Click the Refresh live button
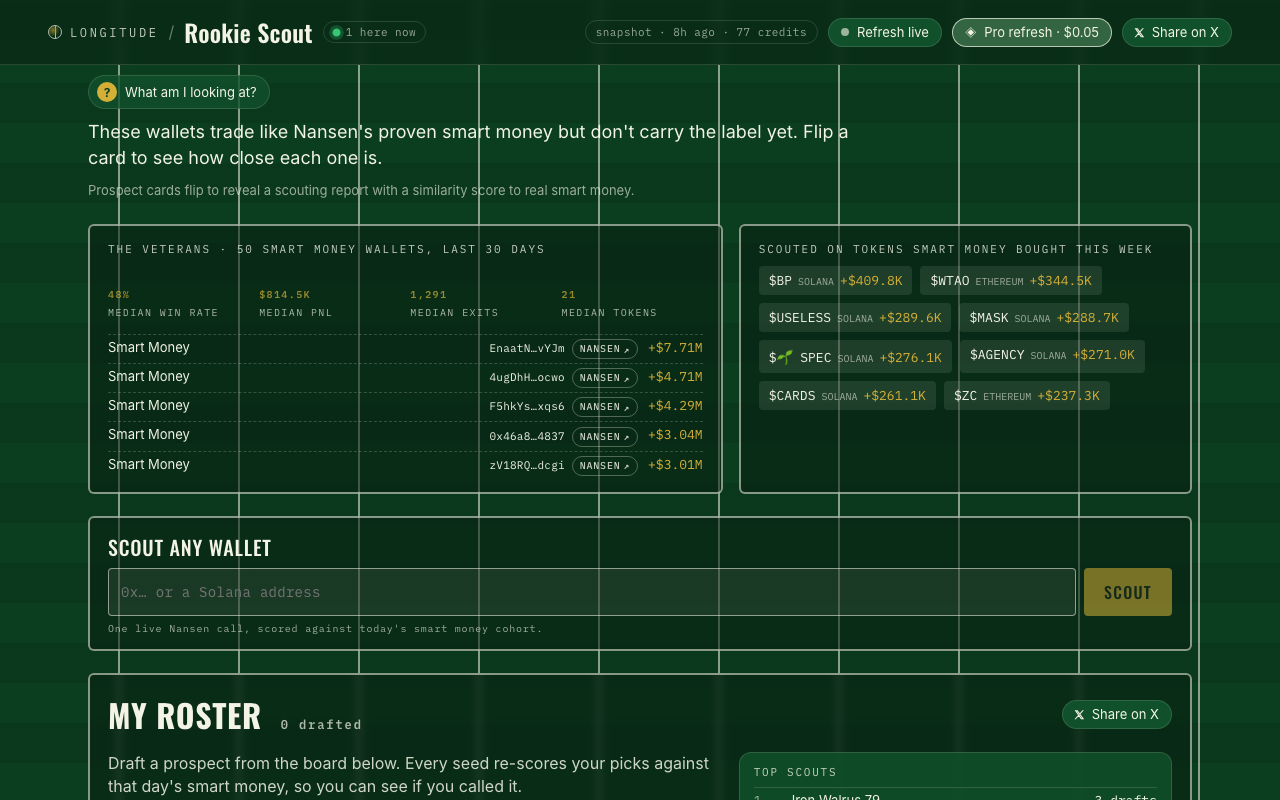Viewport: 1280px width, 800px height. pyautogui.click(x=885, y=32)
